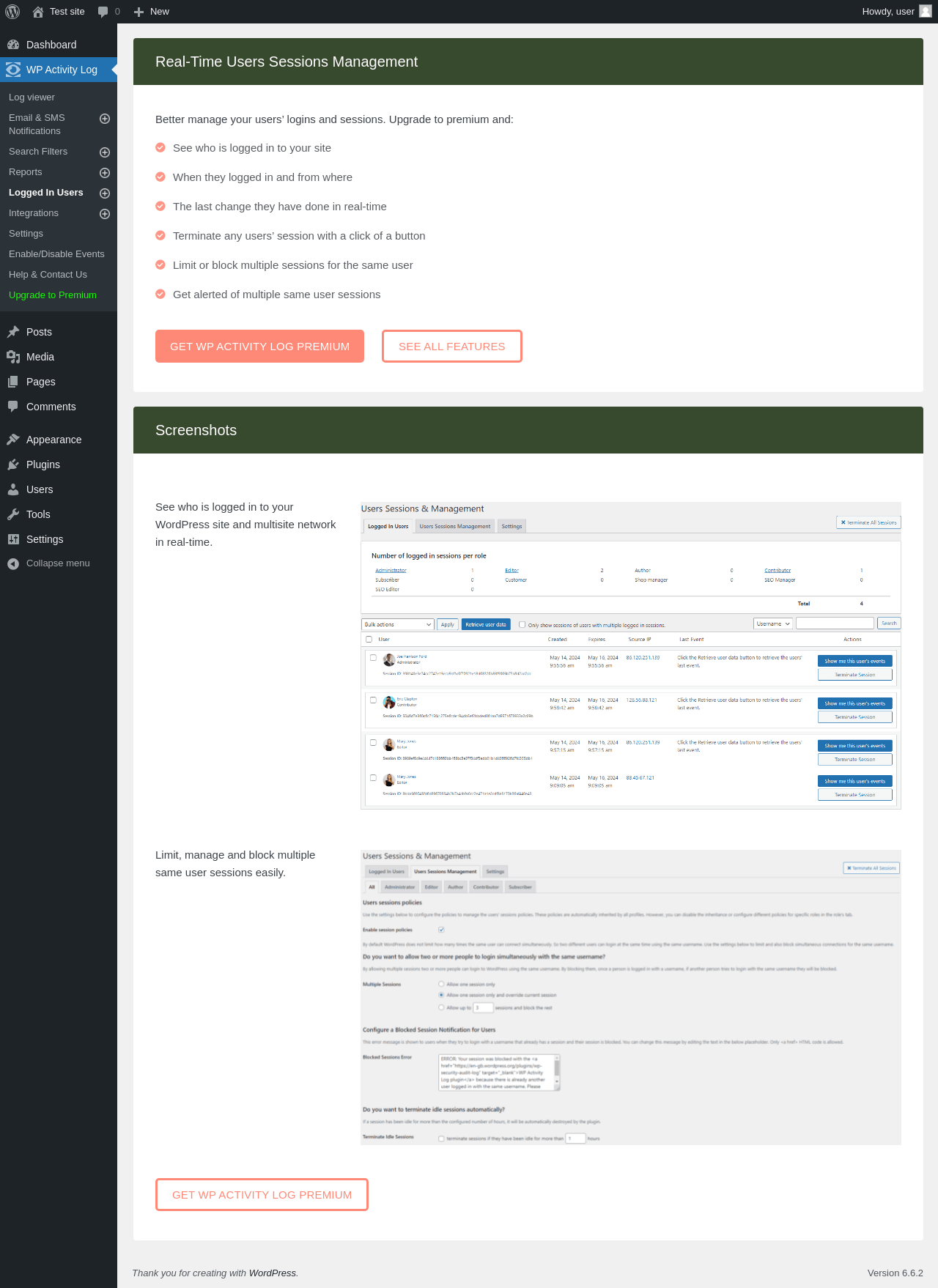Open Settings under WP Activity Log
Image resolution: width=938 pixels, height=1288 pixels.
(26, 234)
